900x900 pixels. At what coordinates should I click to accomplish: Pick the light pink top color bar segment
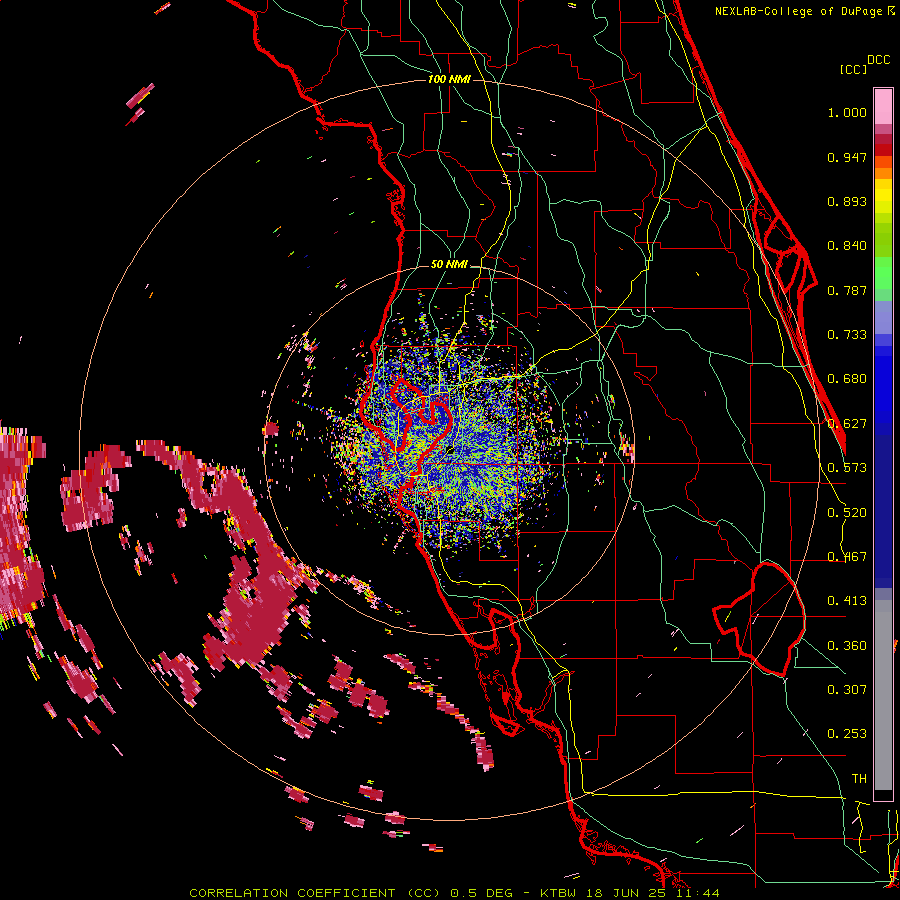(883, 107)
